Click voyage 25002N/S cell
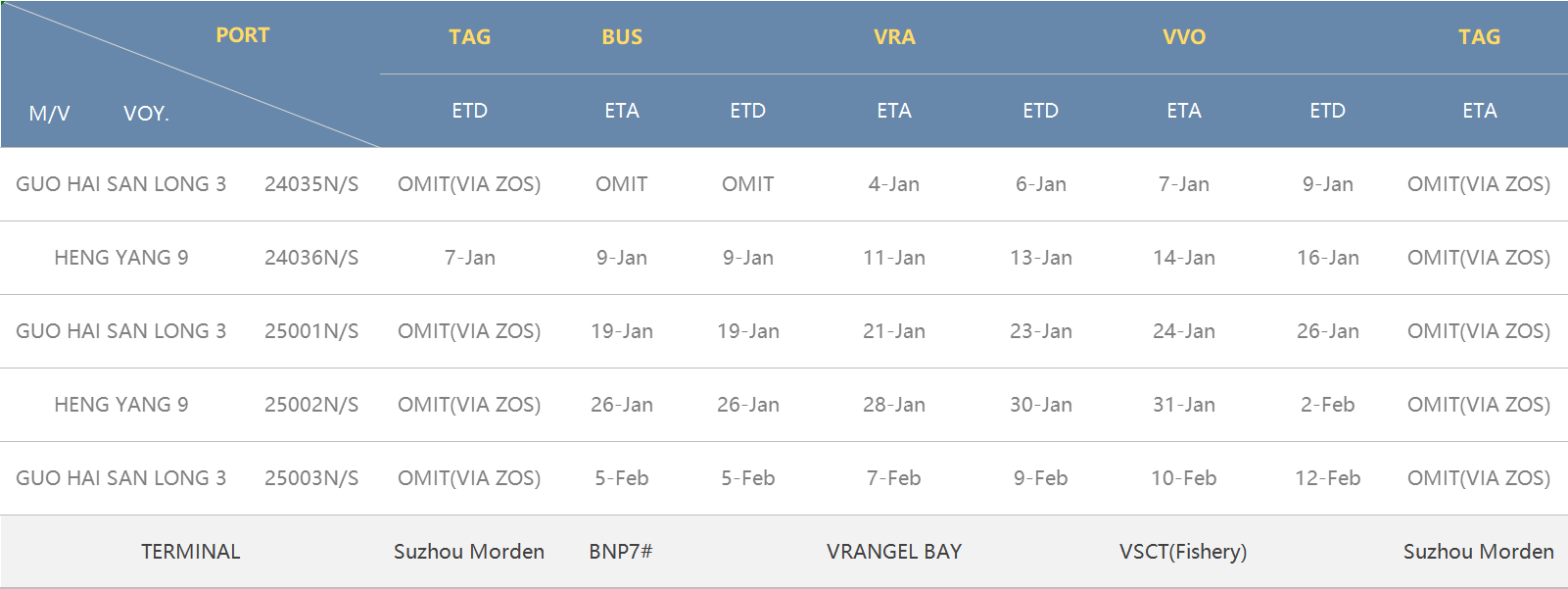Viewport: 1568px width, 589px height. (x=311, y=405)
